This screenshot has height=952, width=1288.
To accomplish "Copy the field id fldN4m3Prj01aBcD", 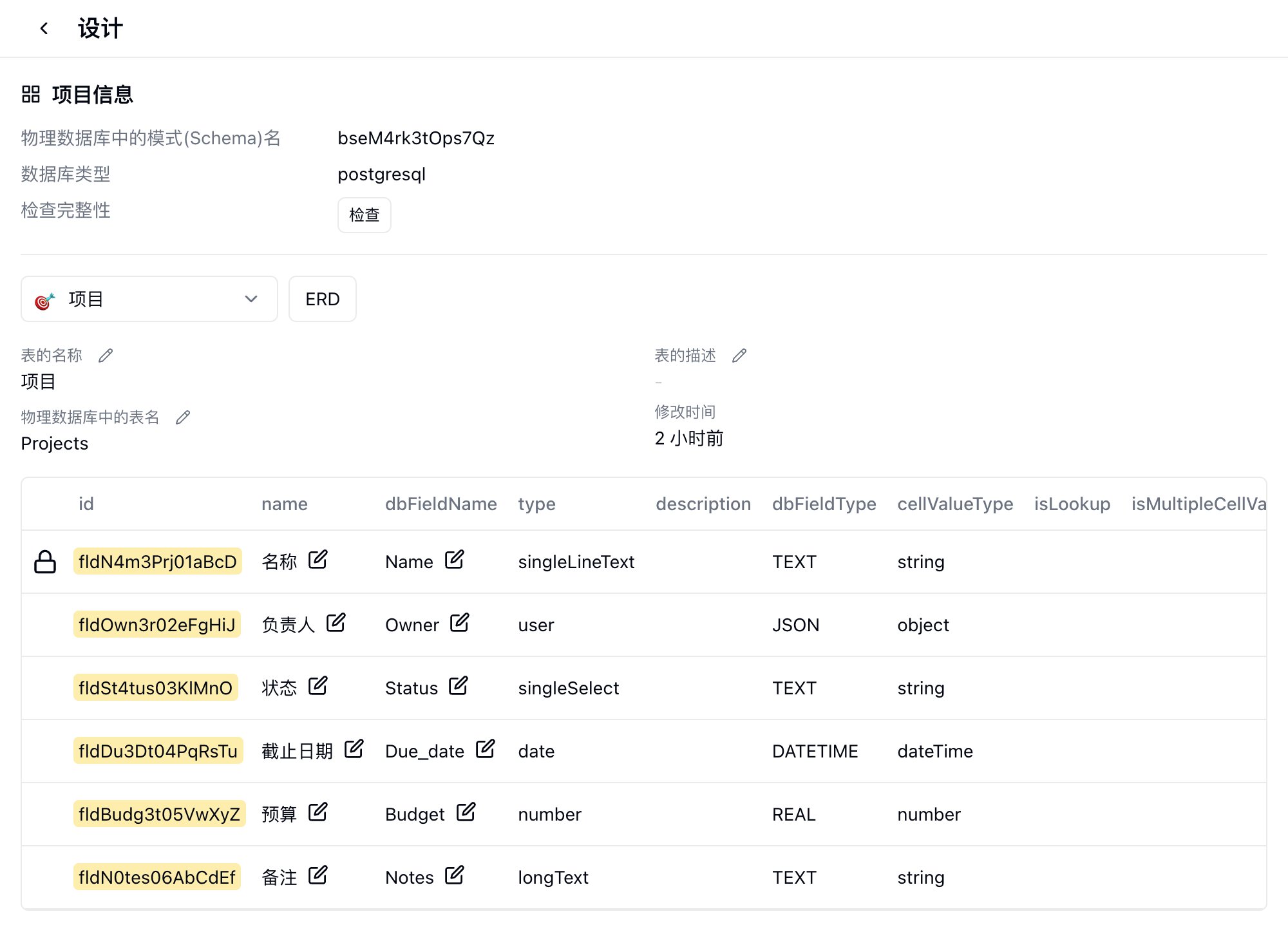I will tap(158, 561).
